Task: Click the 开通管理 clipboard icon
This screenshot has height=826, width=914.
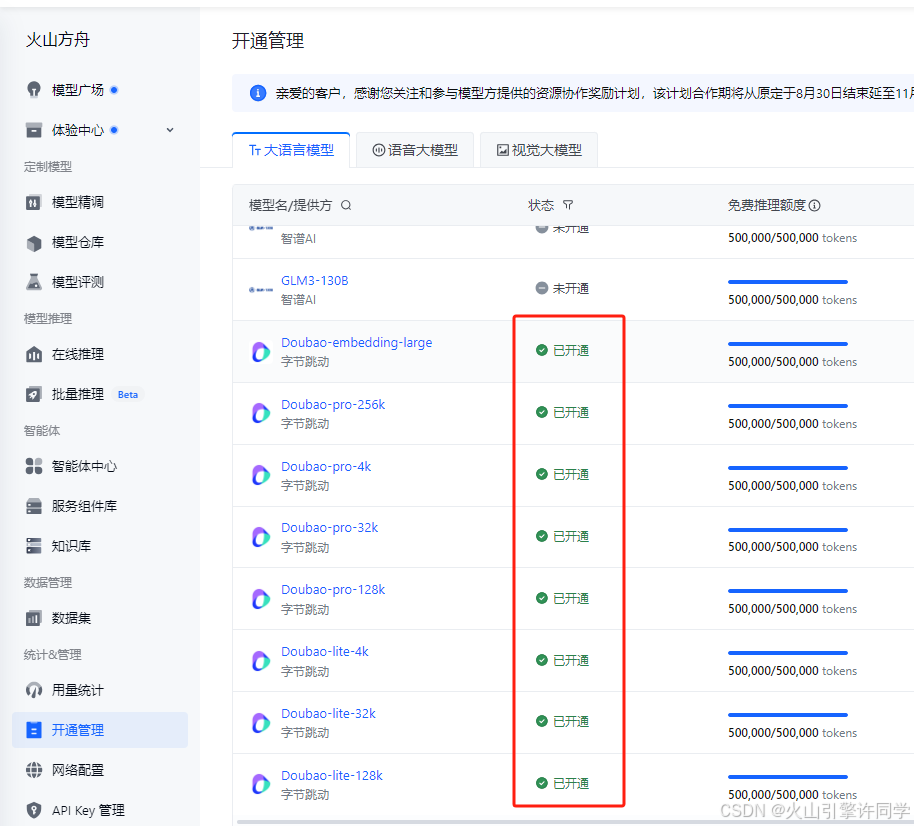Action: coord(34,730)
